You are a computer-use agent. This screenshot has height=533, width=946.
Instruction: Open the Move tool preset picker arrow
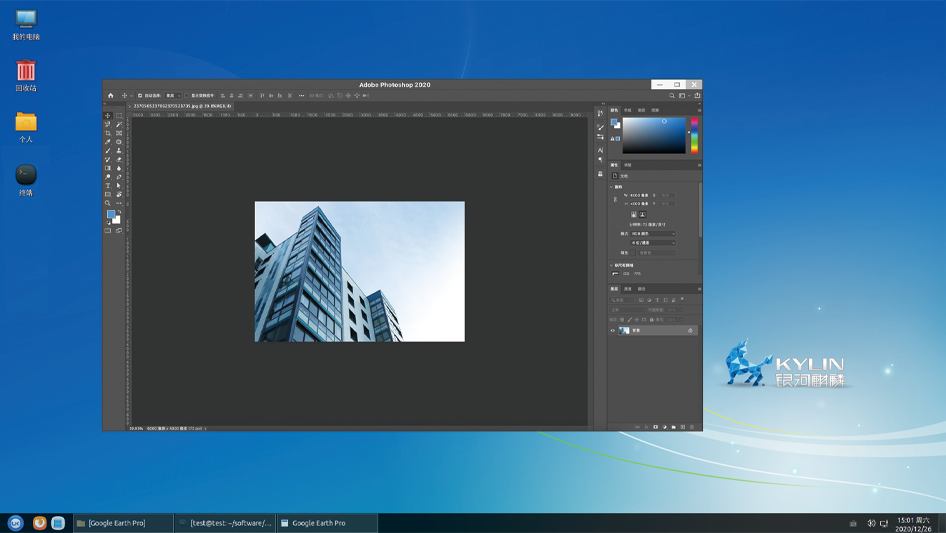pyautogui.click(x=132, y=95)
